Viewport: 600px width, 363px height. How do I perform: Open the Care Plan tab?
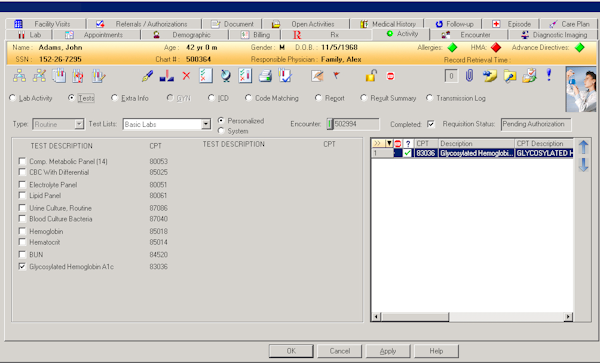[569, 24]
